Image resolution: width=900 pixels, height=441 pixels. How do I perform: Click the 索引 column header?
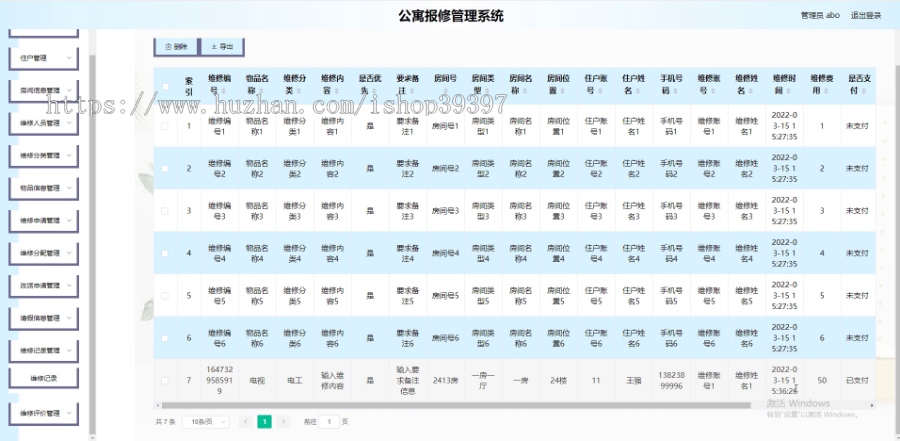[189, 87]
